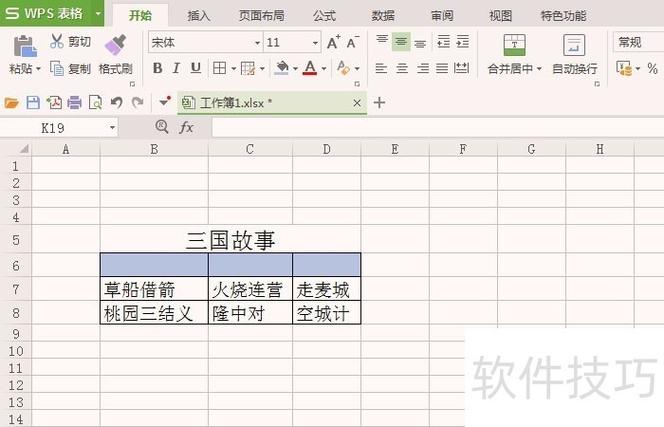
Task: Center text horizontally
Action: [402, 68]
